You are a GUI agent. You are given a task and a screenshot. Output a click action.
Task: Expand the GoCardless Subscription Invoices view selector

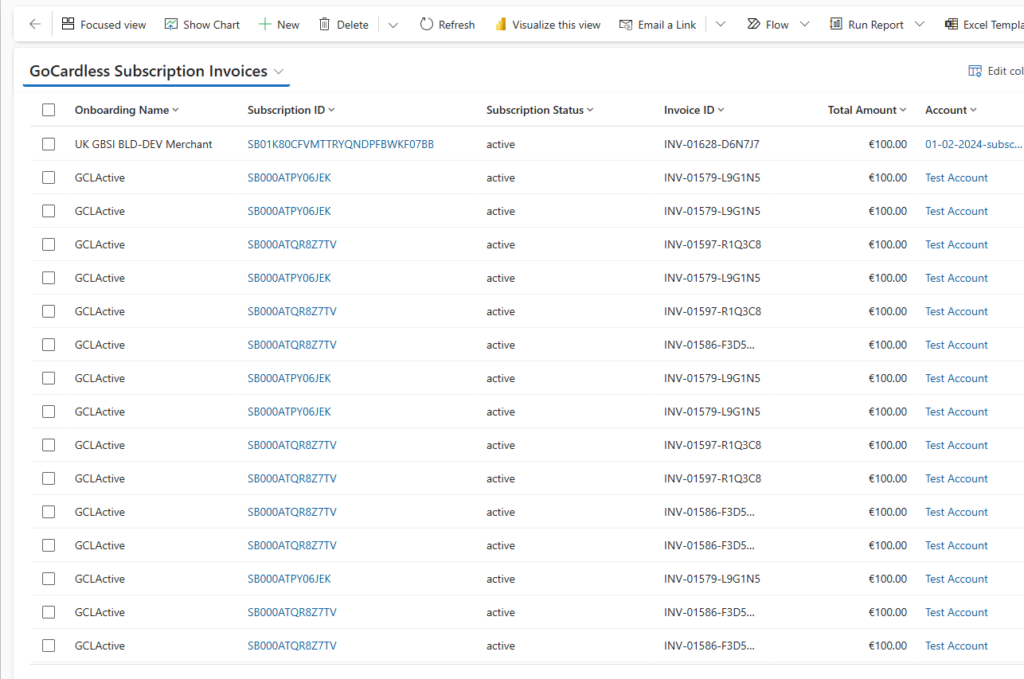point(279,72)
